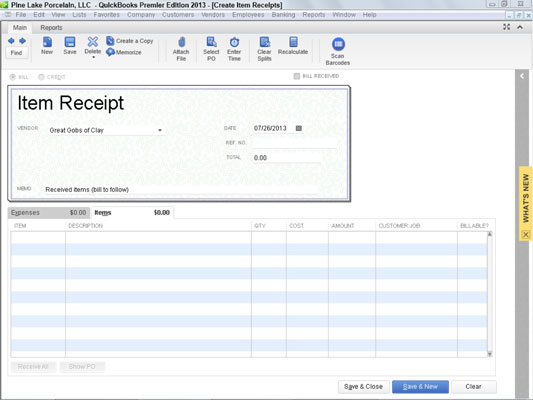
Task: Collapse the ribbon with the chevron
Action: pos(520,27)
